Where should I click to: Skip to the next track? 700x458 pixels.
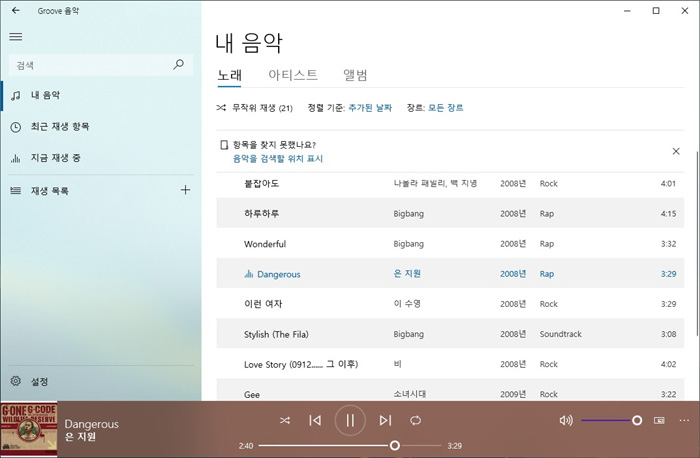385,421
